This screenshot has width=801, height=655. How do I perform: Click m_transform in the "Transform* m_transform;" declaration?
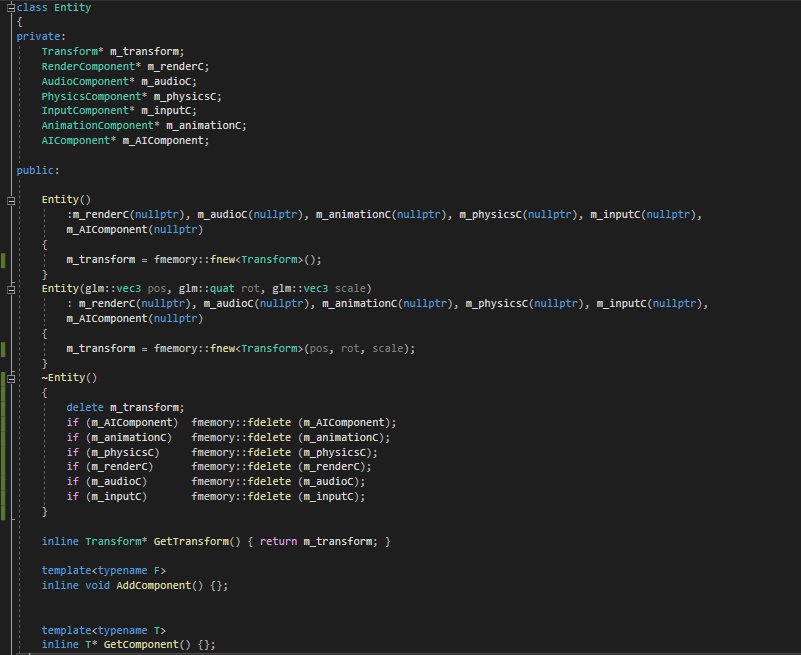(145, 51)
